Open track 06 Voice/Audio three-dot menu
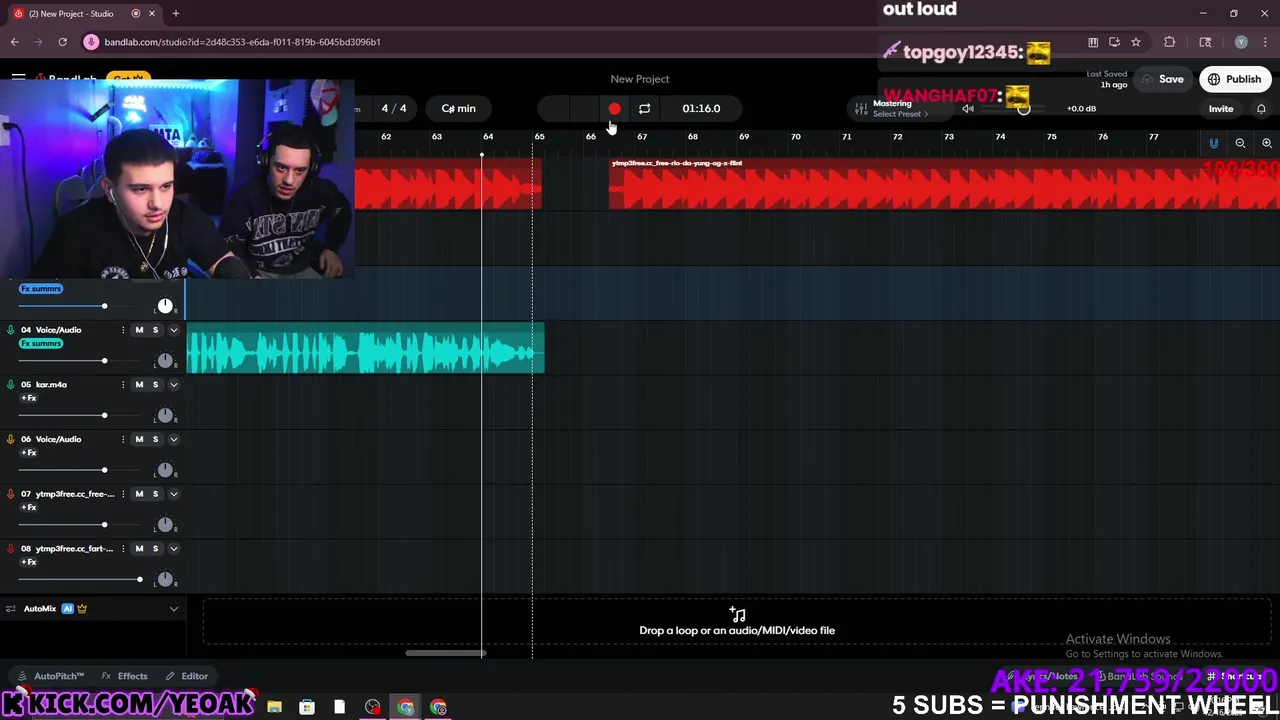 123,440
